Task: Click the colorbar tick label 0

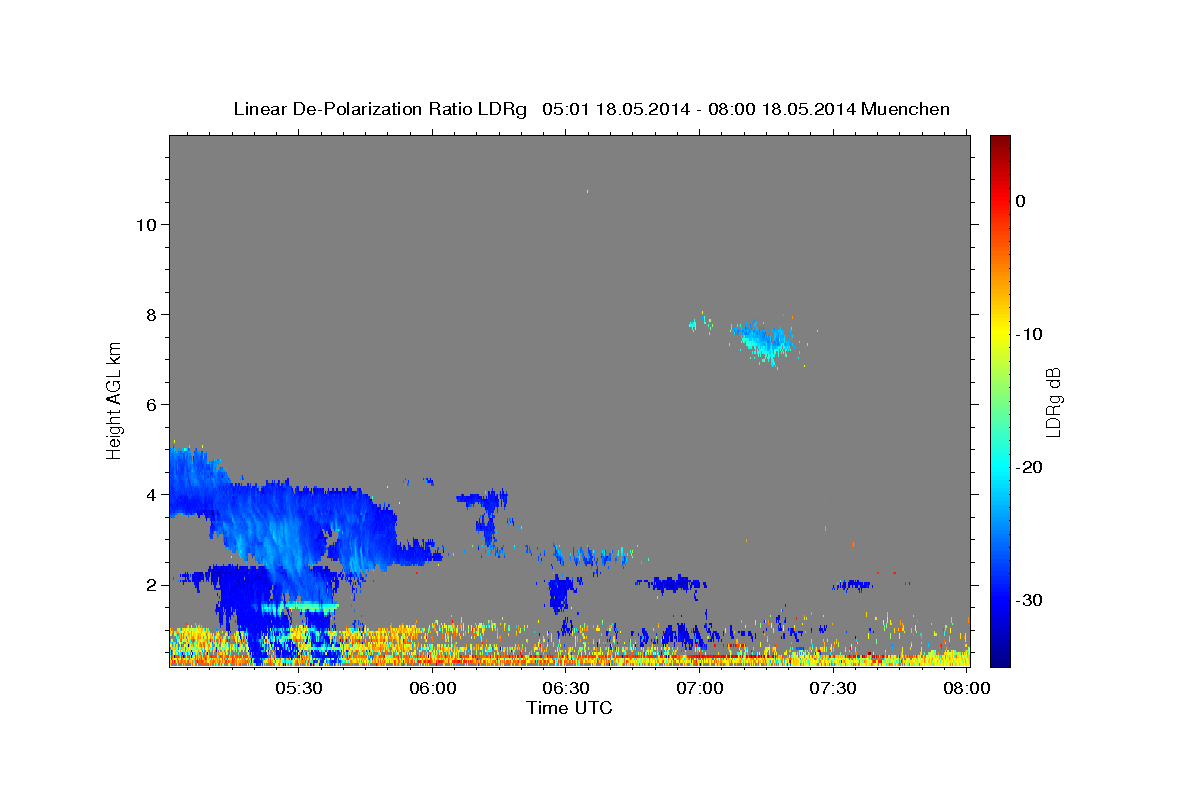Action: coord(1021,201)
